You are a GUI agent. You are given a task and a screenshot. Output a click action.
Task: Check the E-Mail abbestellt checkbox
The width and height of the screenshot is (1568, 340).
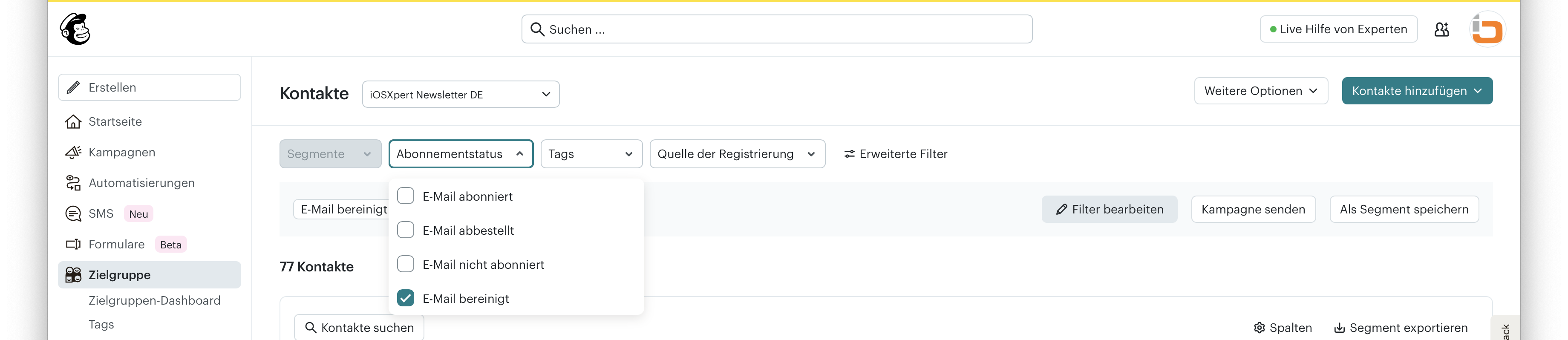tap(405, 230)
